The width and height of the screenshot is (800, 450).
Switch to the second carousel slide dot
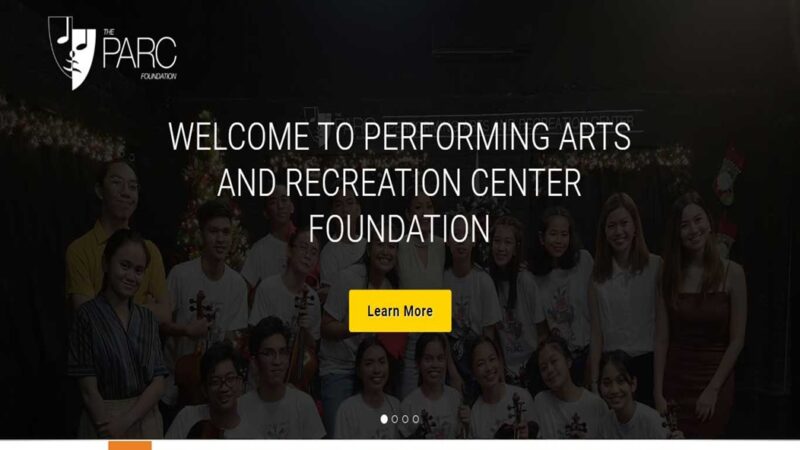tap(394, 419)
